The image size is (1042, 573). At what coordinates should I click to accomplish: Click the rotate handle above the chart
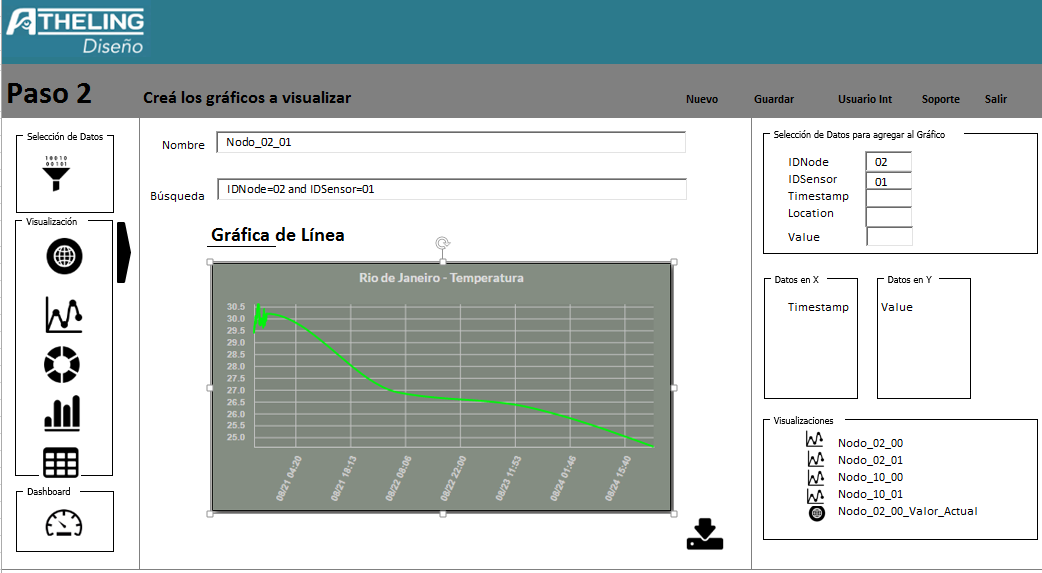pos(442,243)
